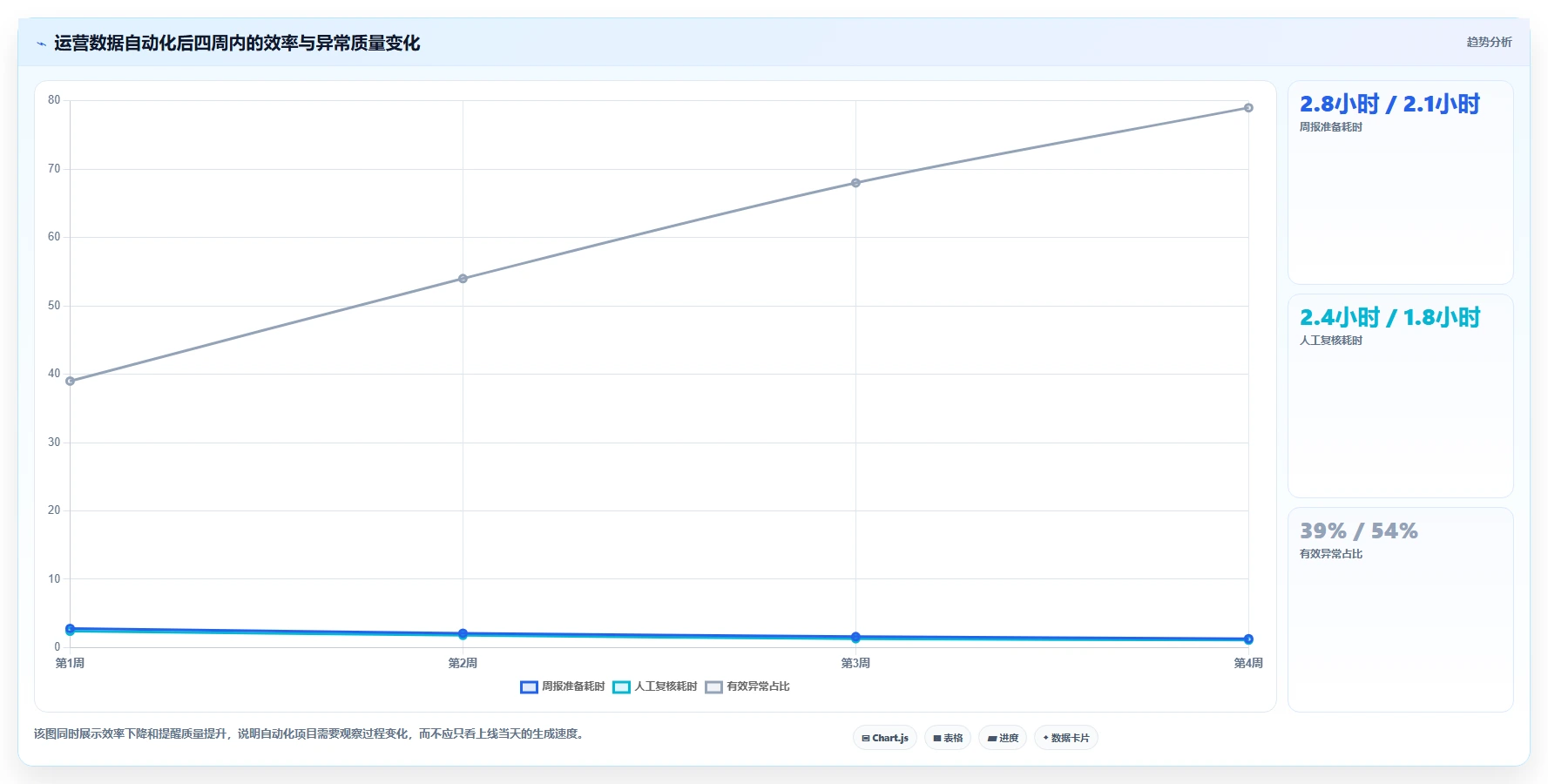The width and height of the screenshot is (1548, 784).
Task: Click the pulse icon beside the chart title
Action: click(41, 44)
